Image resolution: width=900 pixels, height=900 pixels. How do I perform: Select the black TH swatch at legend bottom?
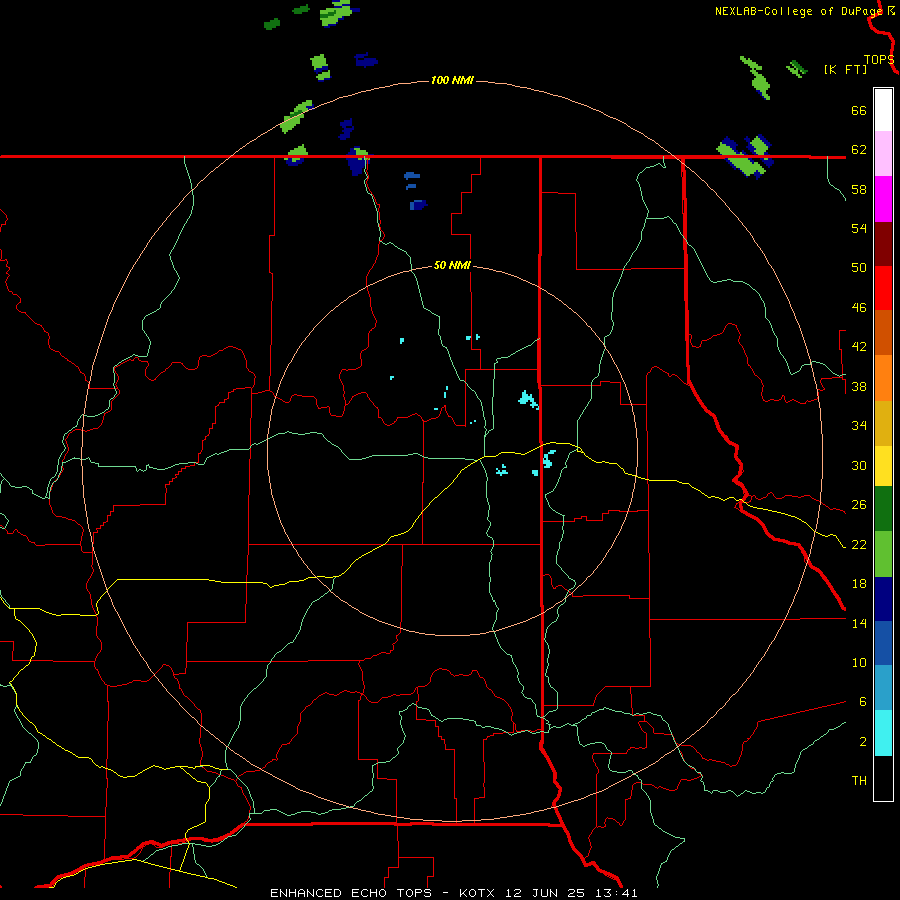tap(883, 778)
